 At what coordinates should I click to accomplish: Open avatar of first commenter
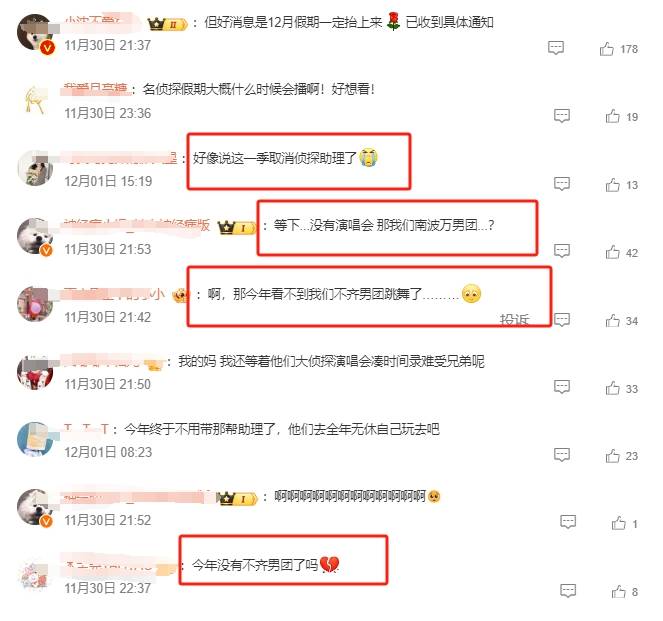[36, 33]
